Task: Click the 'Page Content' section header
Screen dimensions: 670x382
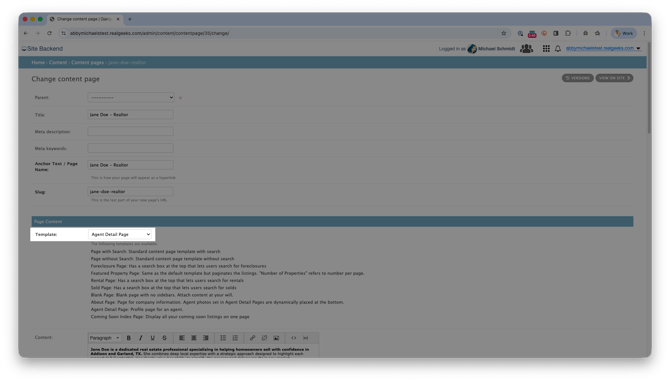Action: tap(332, 221)
